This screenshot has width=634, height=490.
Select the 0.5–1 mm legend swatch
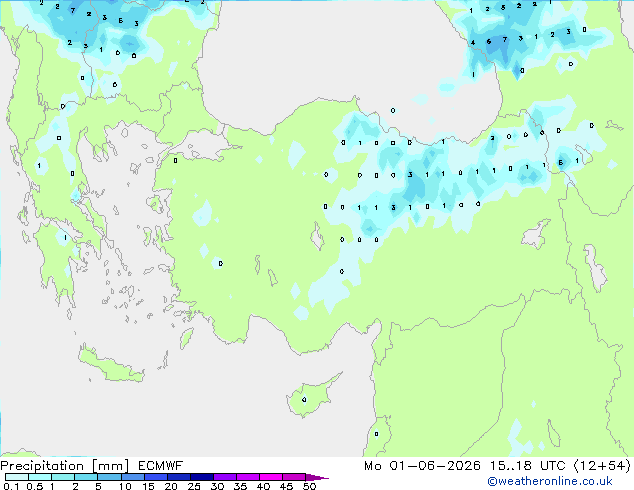click(x=40, y=477)
